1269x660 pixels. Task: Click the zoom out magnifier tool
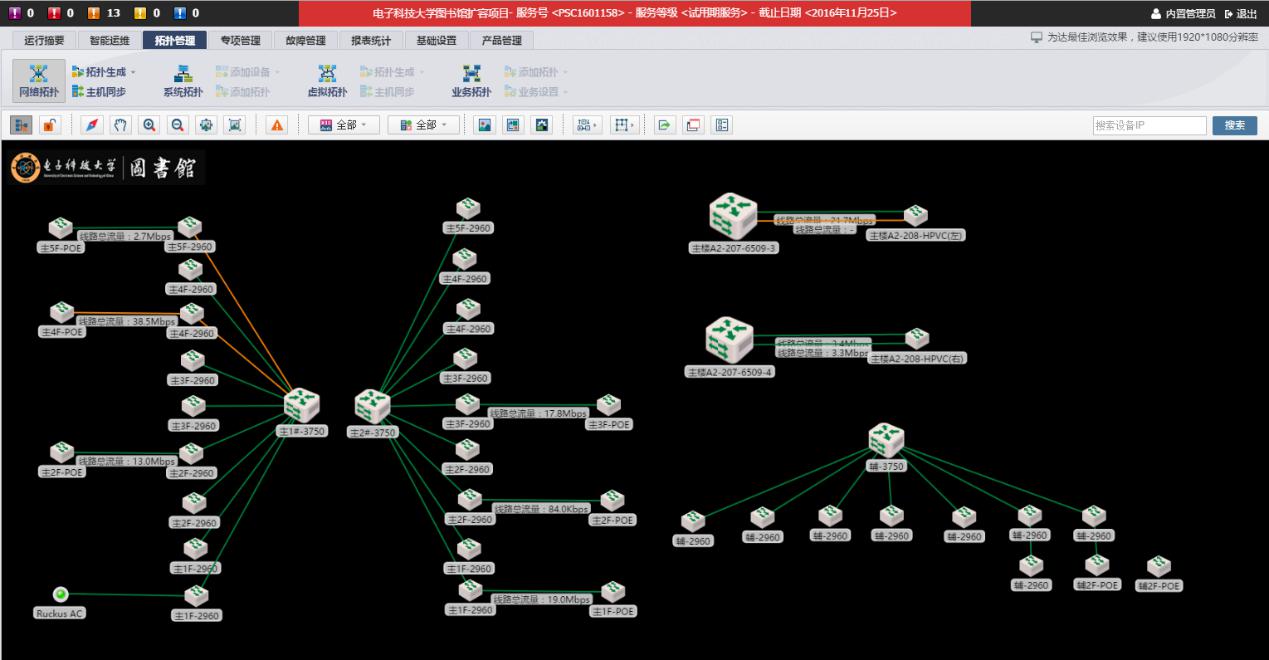point(177,125)
